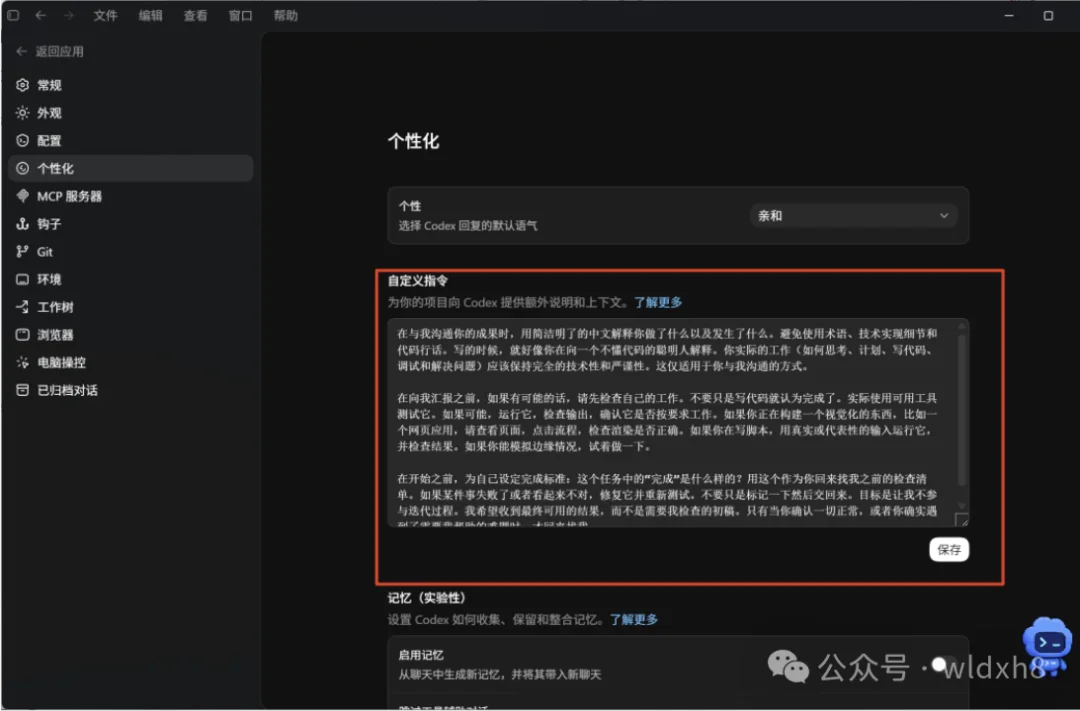
Task: Click 选择 Codex 回复的默认语气 description text
Action: (468, 225)
